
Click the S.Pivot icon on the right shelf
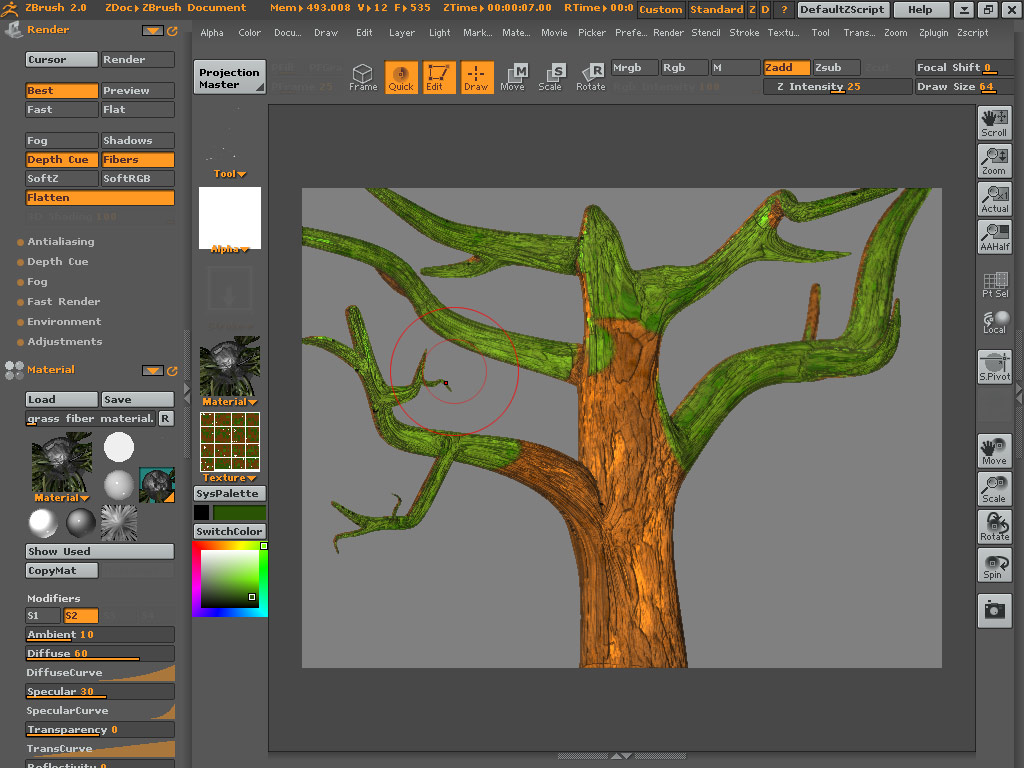[x=994, y=367]
